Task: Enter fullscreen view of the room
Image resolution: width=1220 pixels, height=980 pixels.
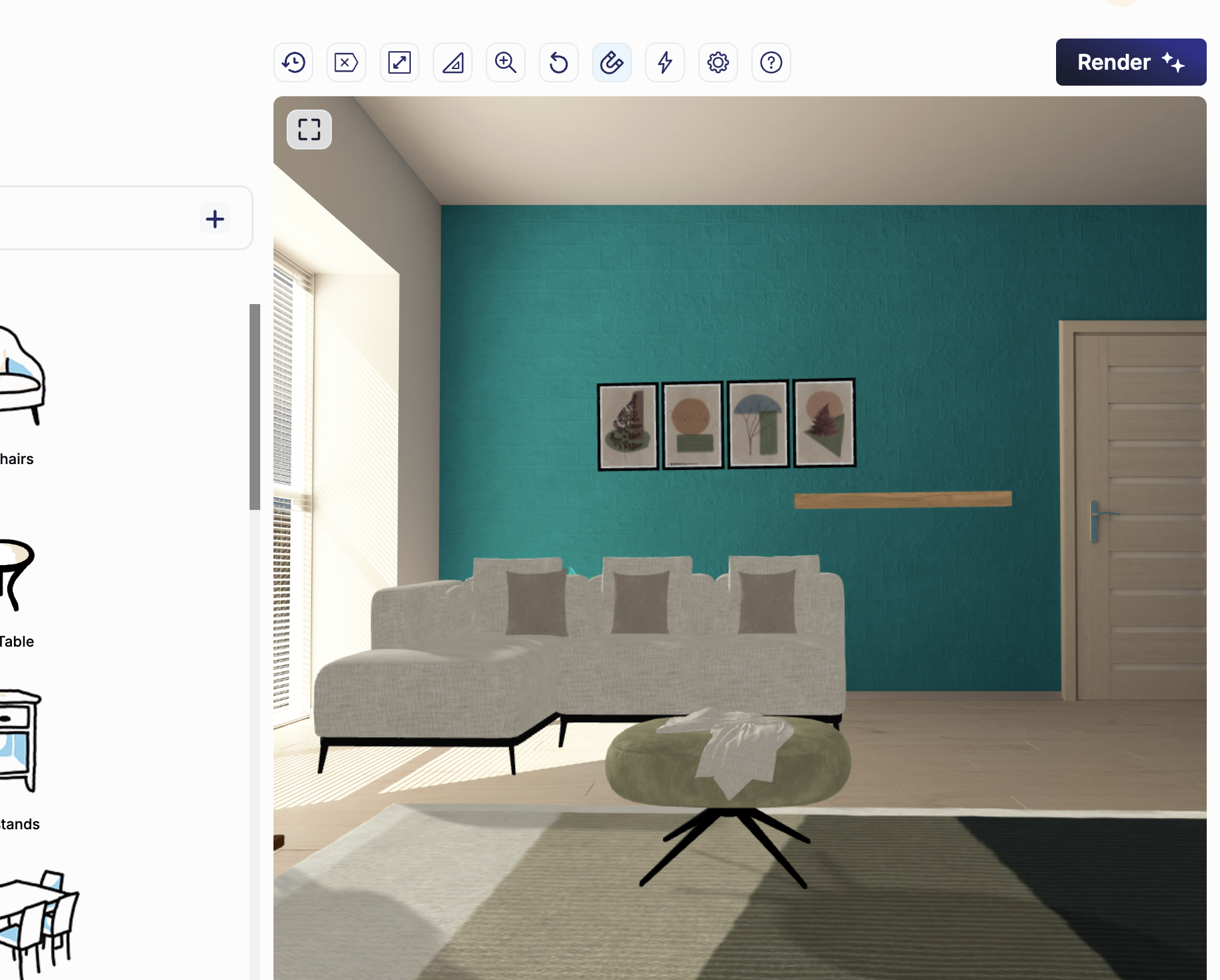Action: coord(309,129)
